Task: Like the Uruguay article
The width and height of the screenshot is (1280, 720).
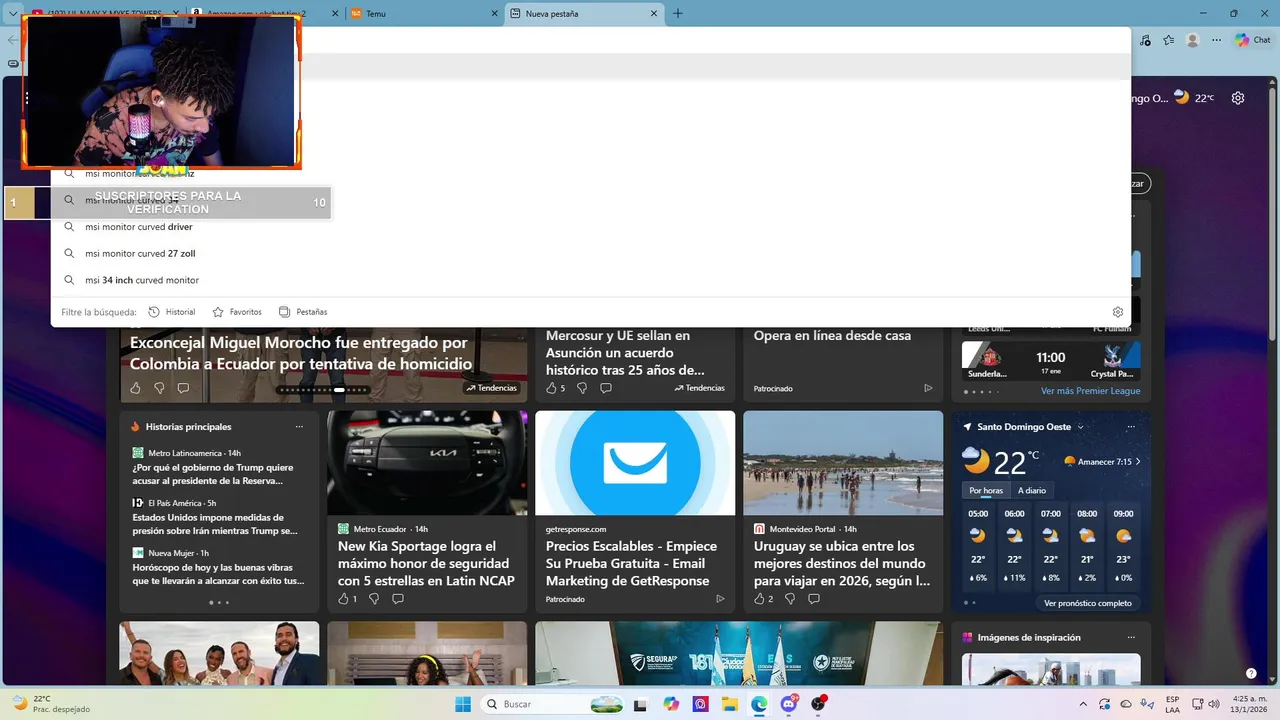Action: [x=763, y=599]
